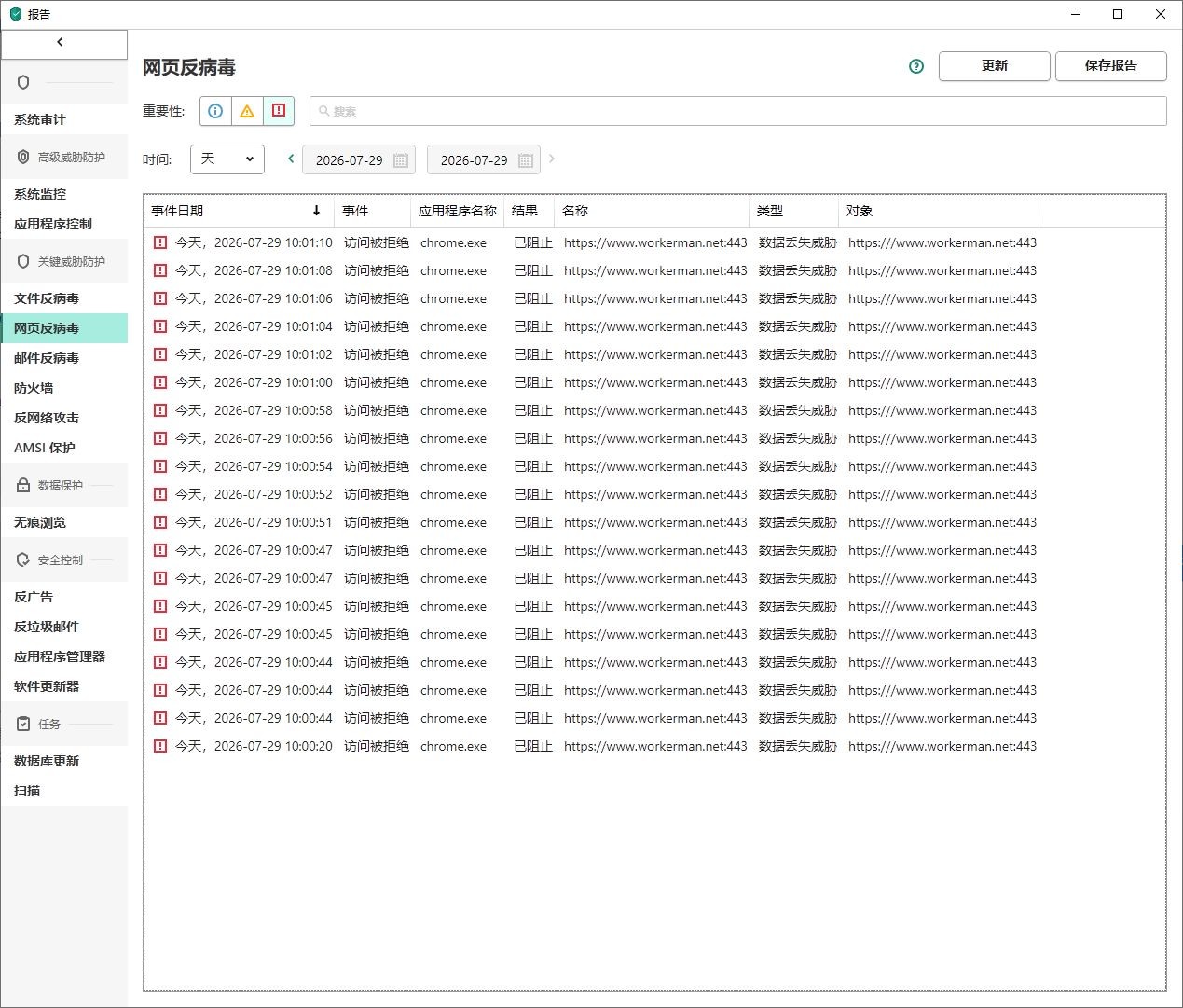
Task: Open 系统监控 in the sidebar
Action: point(64,194)
